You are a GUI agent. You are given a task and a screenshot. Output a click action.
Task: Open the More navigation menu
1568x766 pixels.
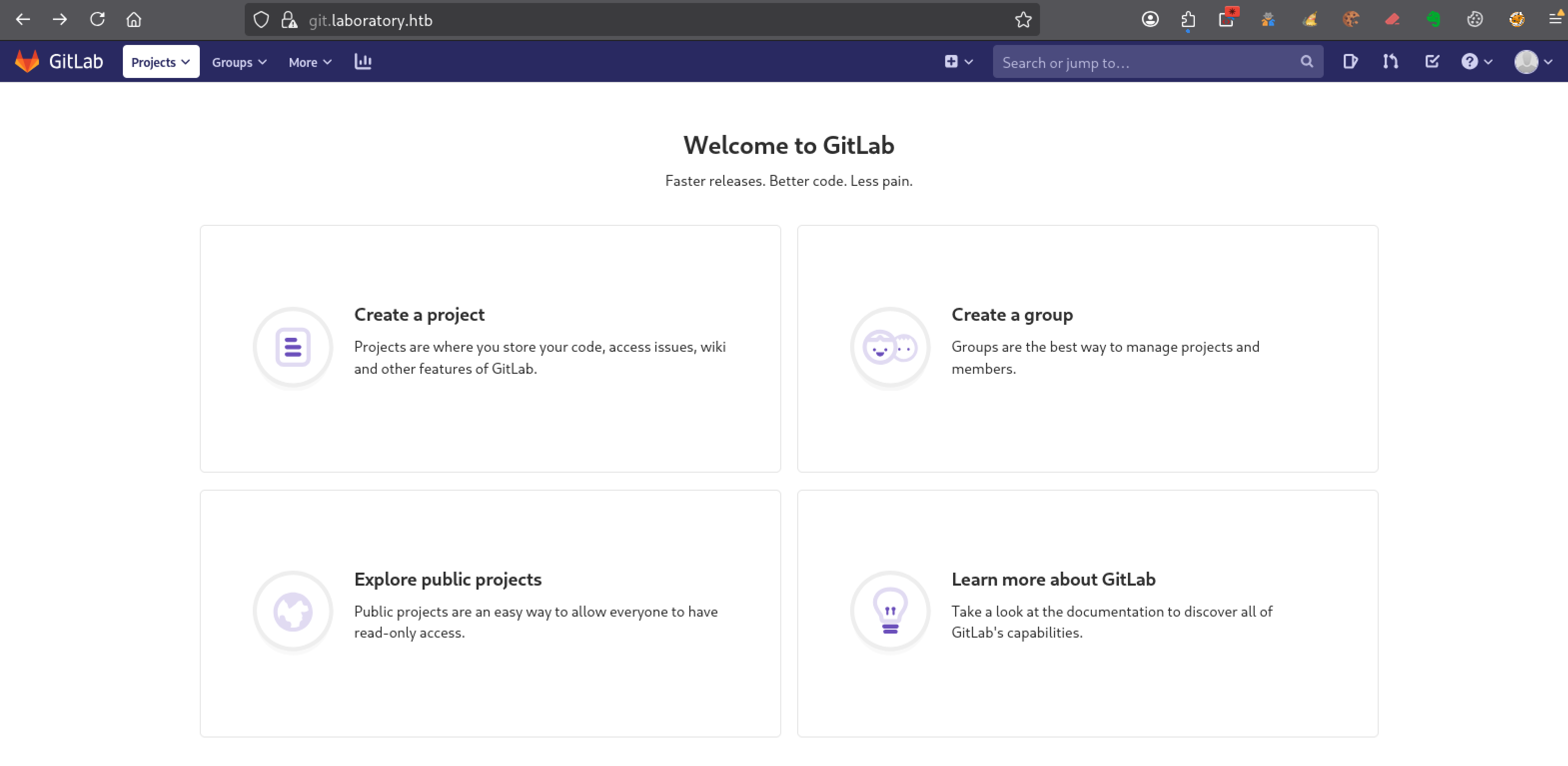(310, 62)
